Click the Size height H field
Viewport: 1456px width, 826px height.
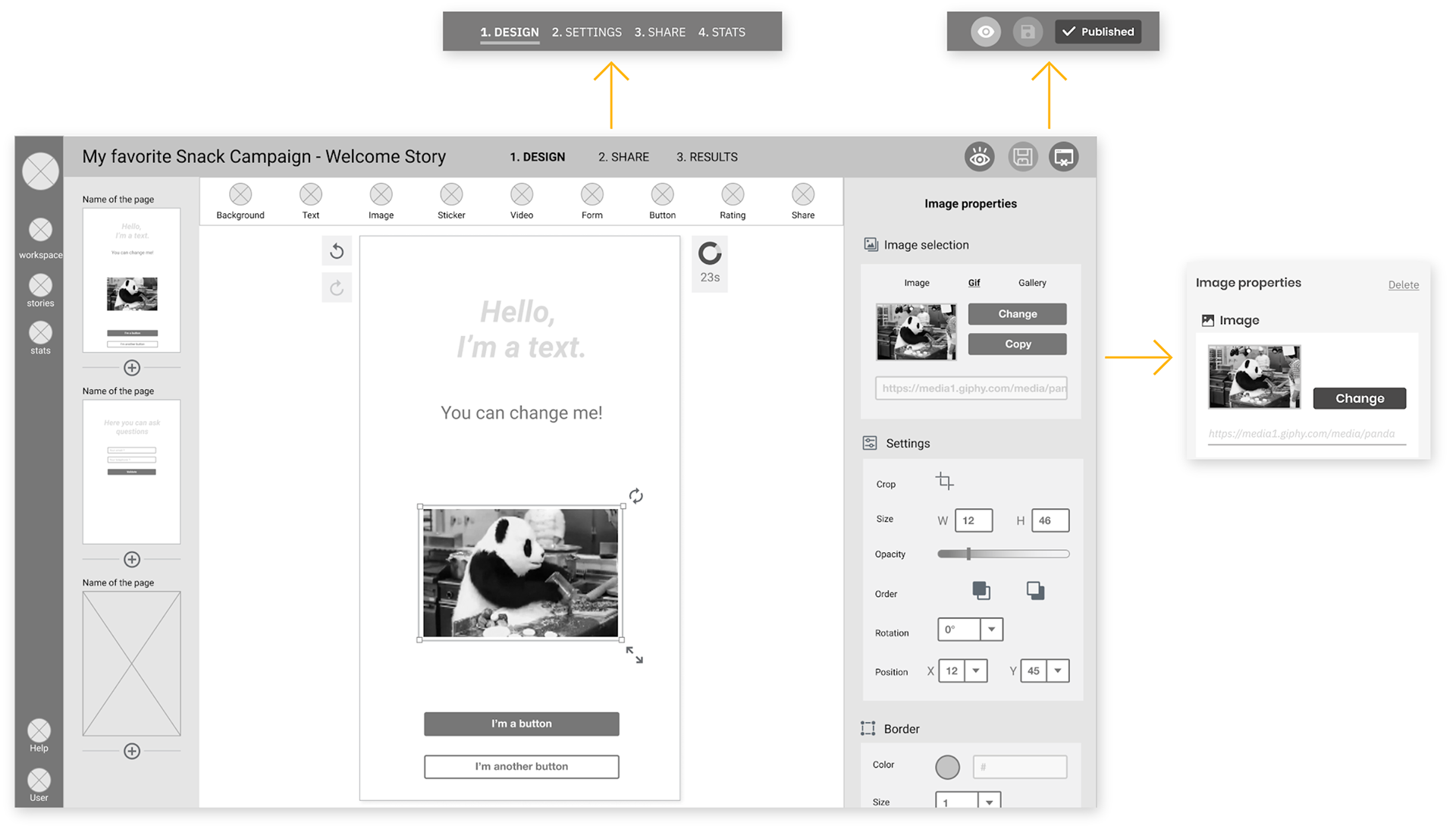pos(1050,520)
